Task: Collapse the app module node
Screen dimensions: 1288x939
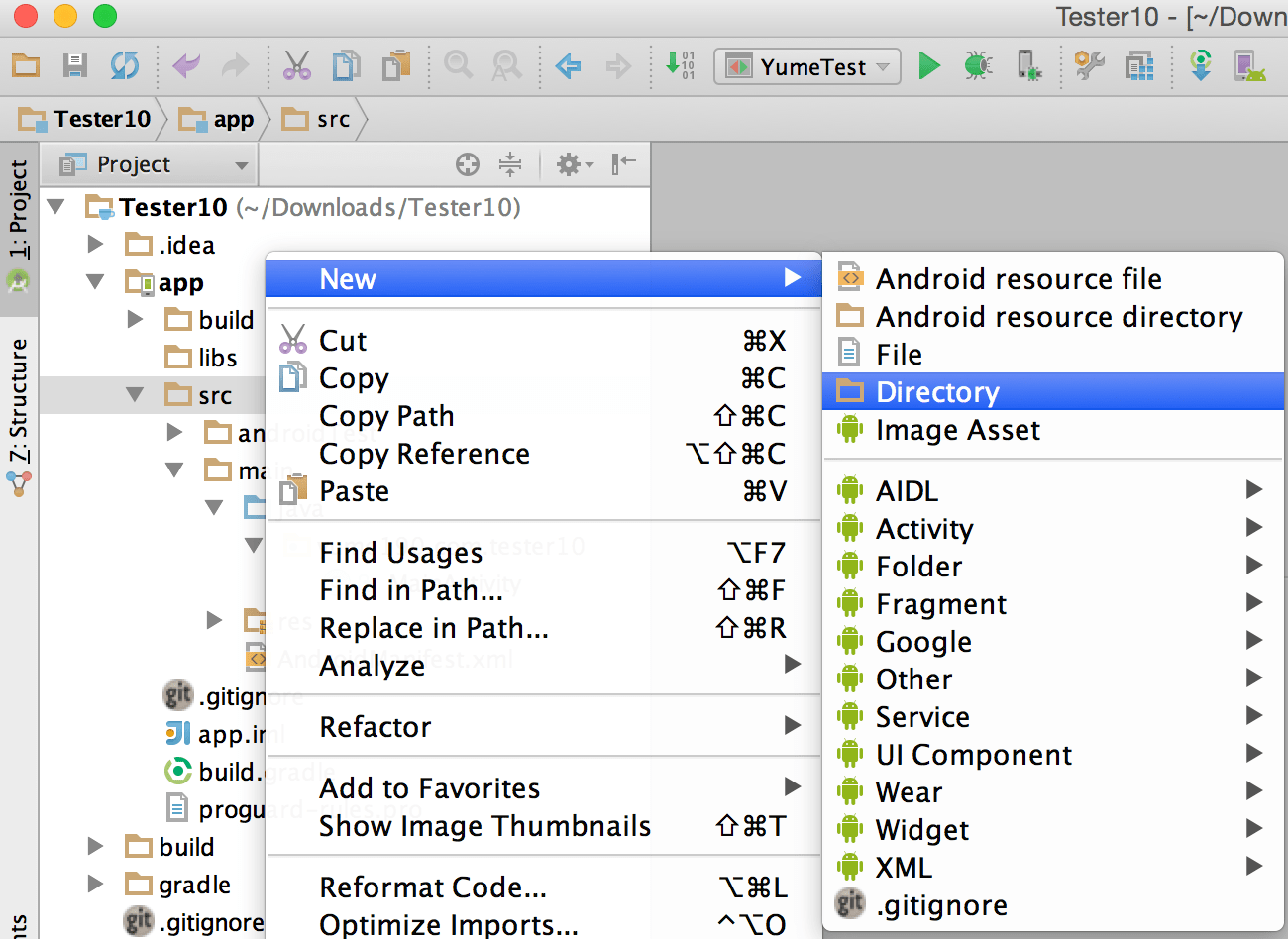Action: [96, 282]
